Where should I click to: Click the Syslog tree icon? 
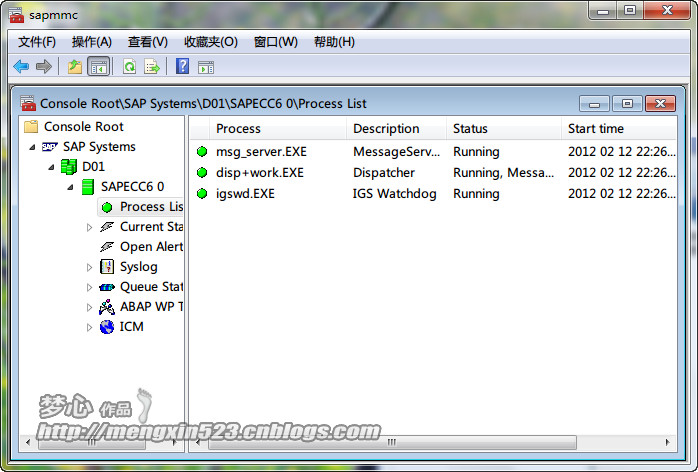pos(107,266)
